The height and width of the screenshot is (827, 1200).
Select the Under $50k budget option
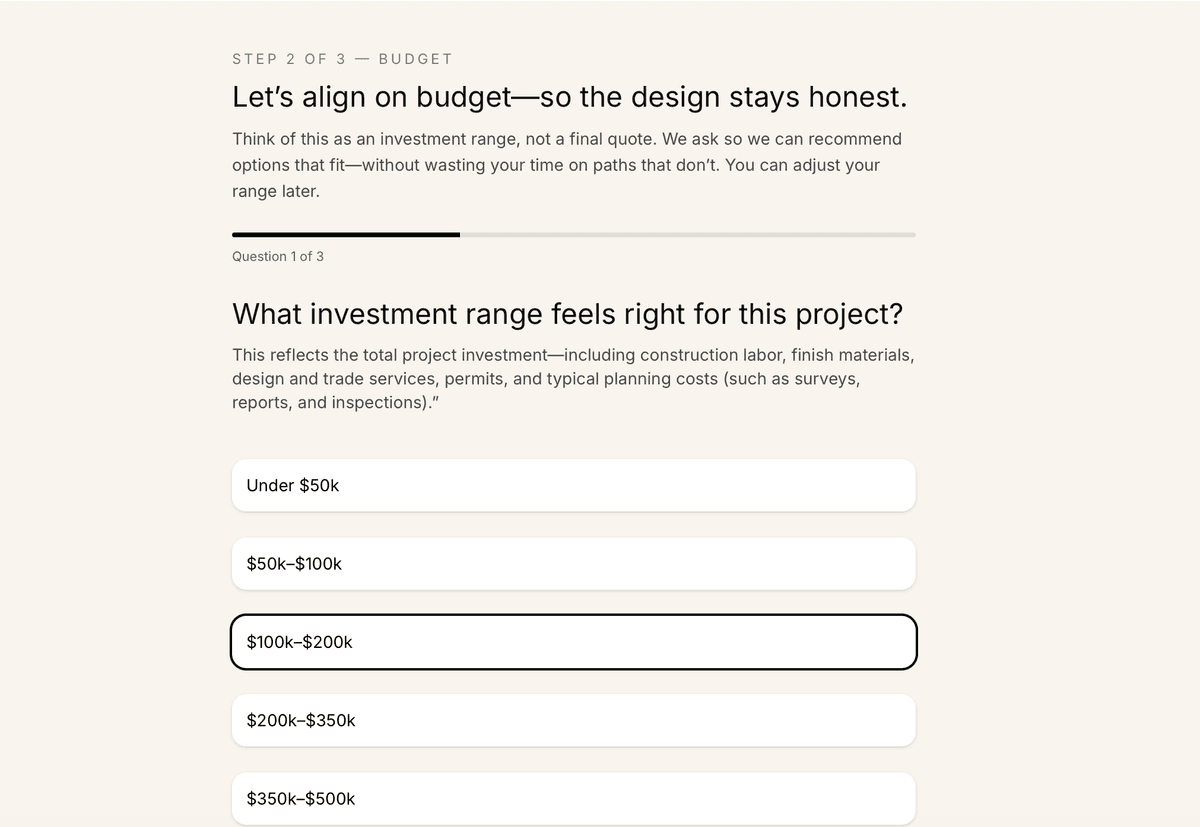point(573,485)
